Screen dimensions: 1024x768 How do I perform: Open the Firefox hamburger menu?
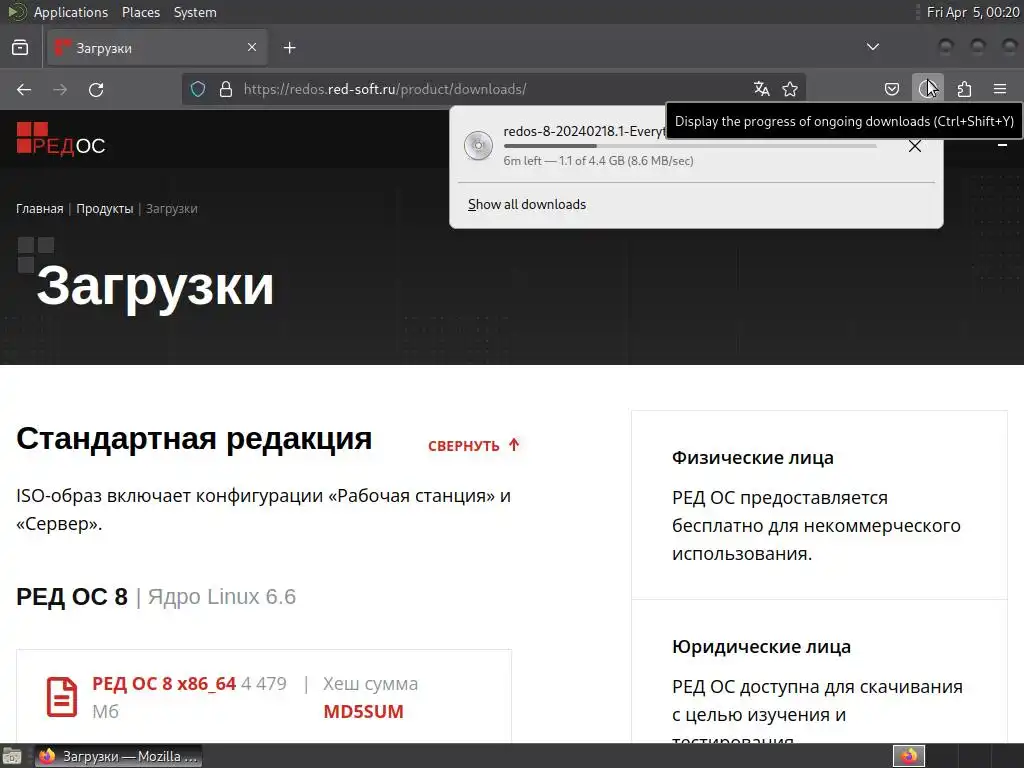point(1000,89)
